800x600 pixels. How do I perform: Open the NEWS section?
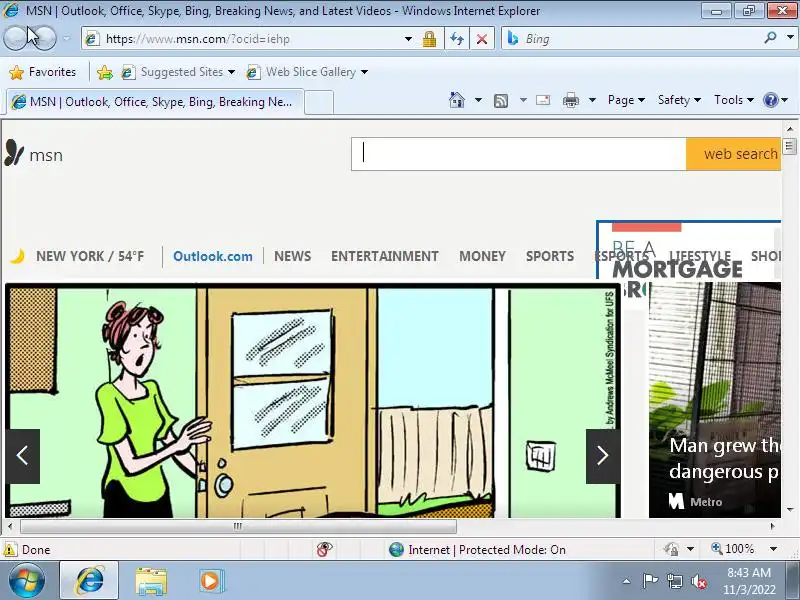point(292,256)
